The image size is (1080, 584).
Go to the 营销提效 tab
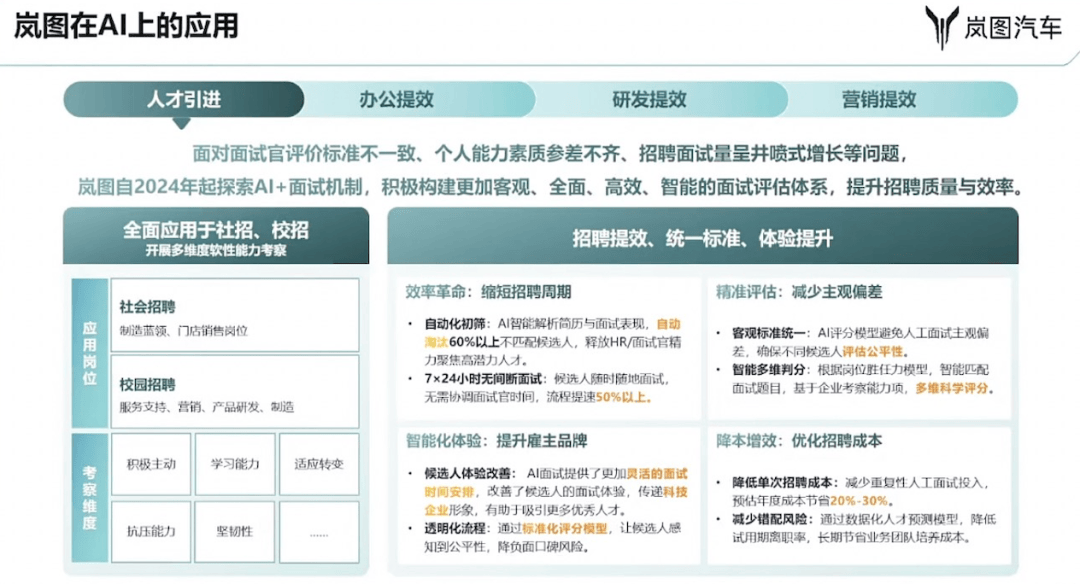(879, 99)
